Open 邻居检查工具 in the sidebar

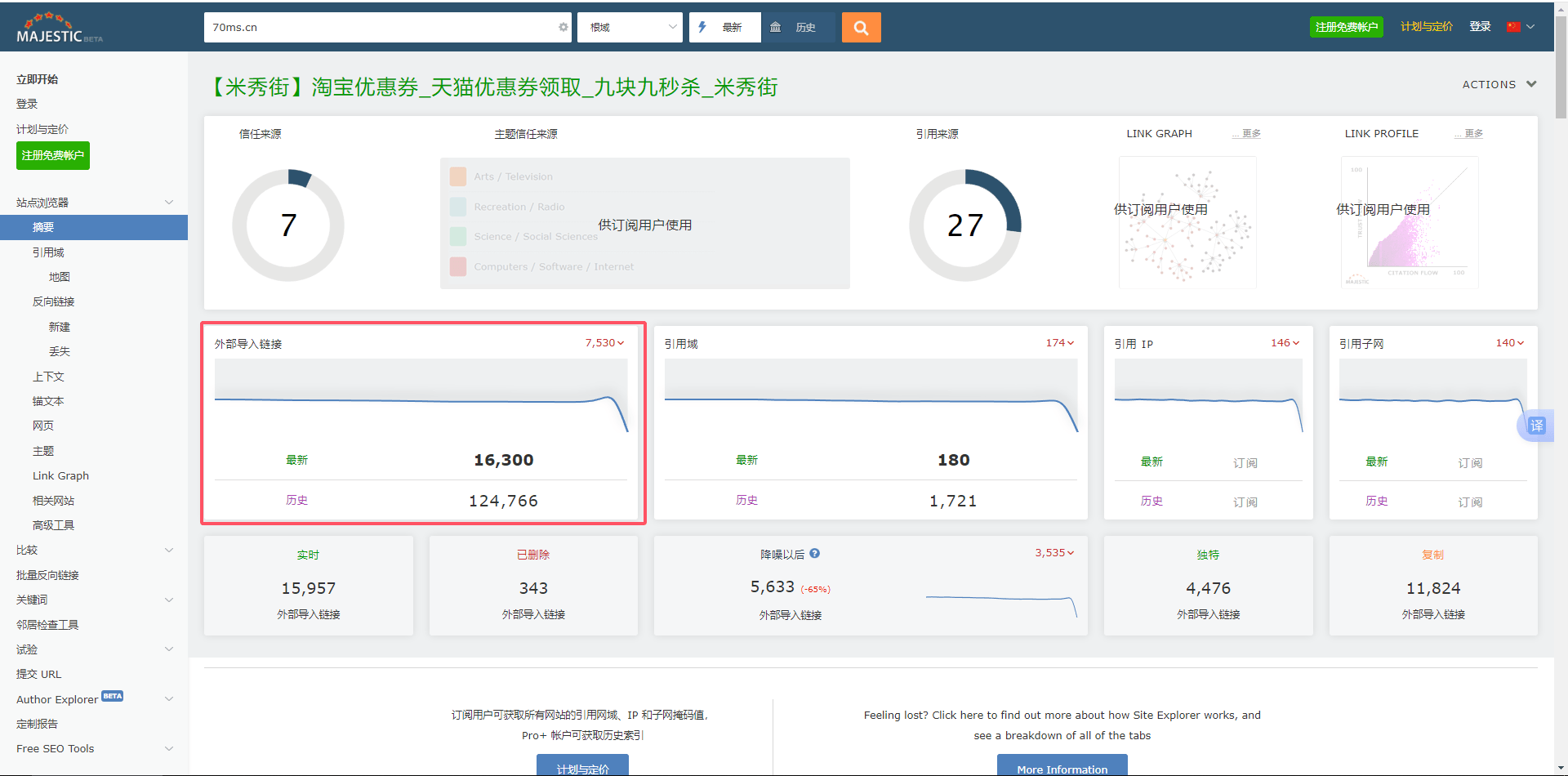pos(47,625)
